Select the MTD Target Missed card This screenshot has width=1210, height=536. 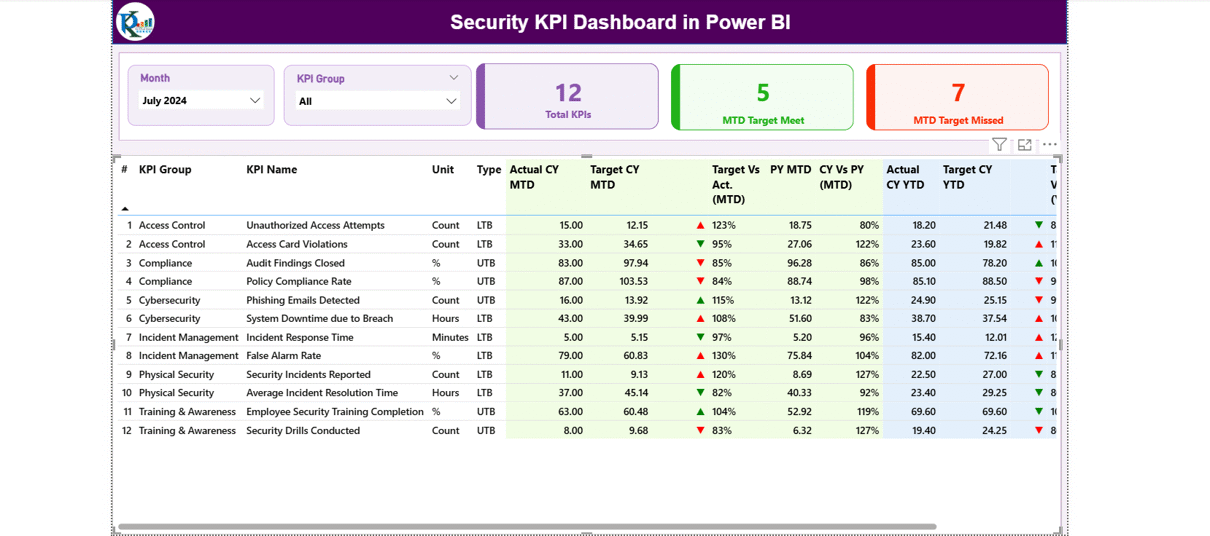pyautogui.click(x=958, y=98)
